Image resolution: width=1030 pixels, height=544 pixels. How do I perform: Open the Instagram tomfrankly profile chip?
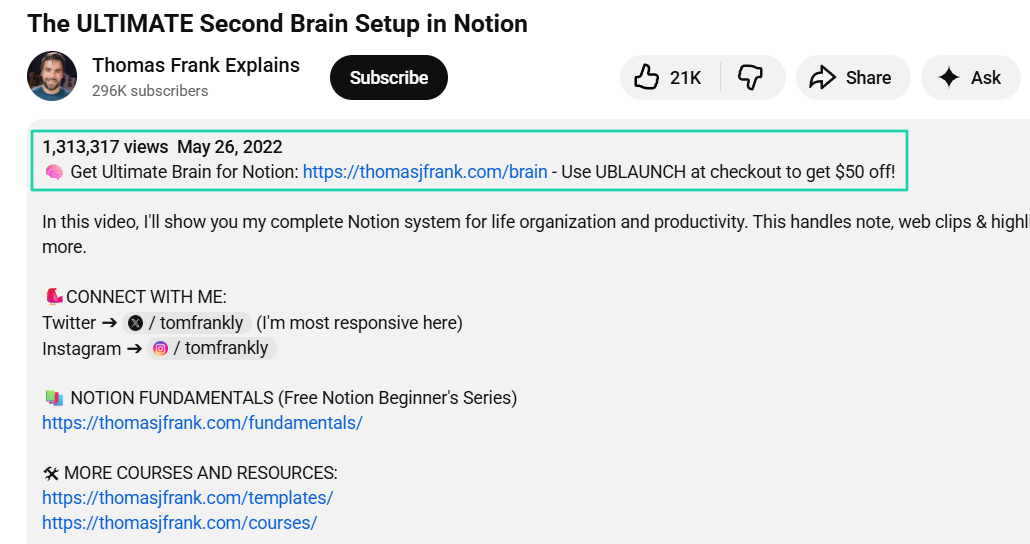pyautogui.click(x=212, y=348)
